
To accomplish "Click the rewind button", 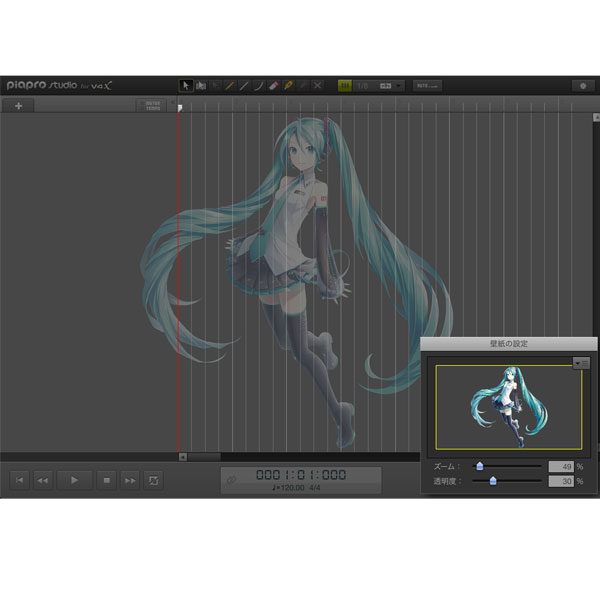I will click(43, 480).
